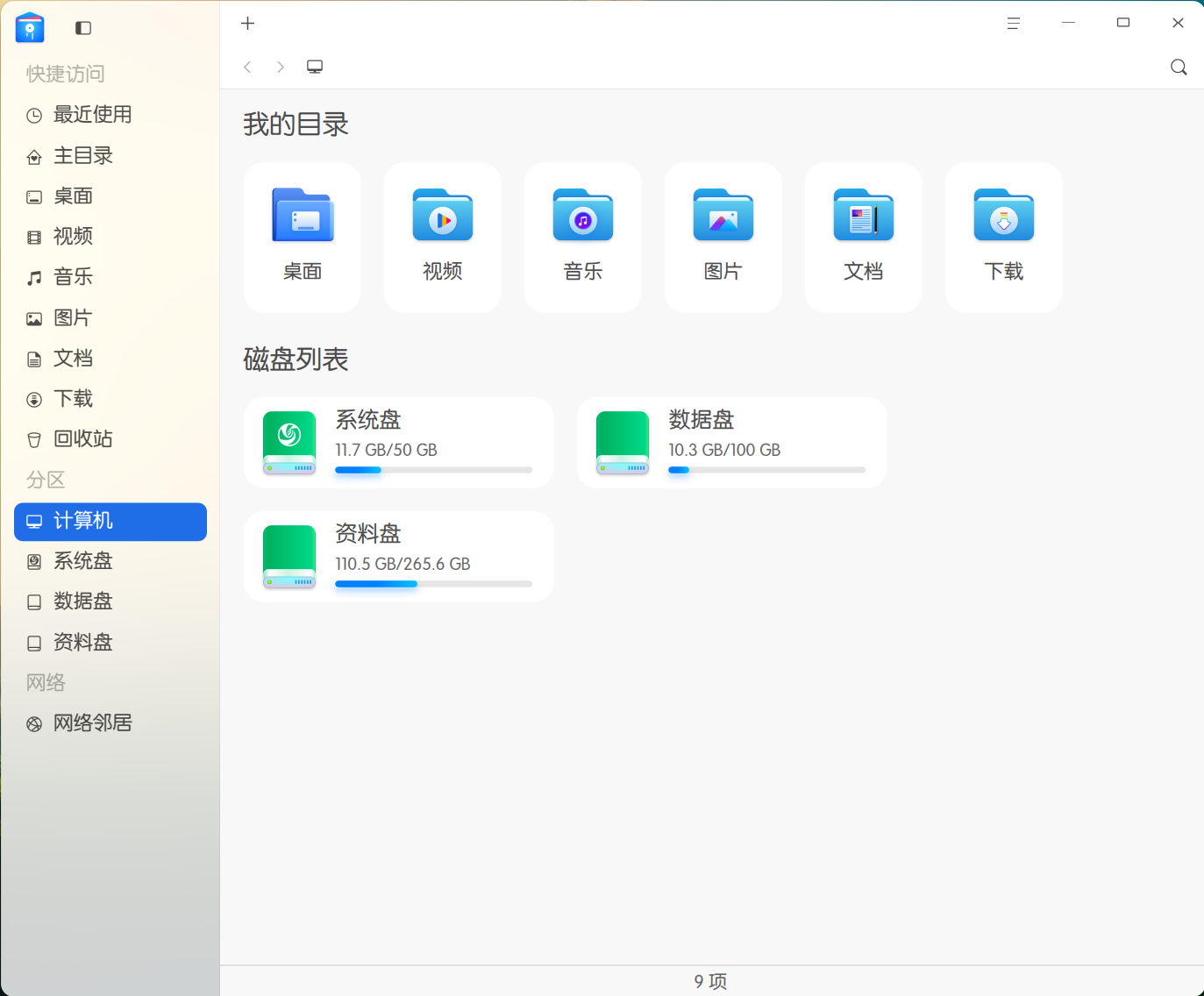Click 数据盘 usage progress bar
Image resolution: width=1204 pixels, height=996 pixels.
point(767,470)
